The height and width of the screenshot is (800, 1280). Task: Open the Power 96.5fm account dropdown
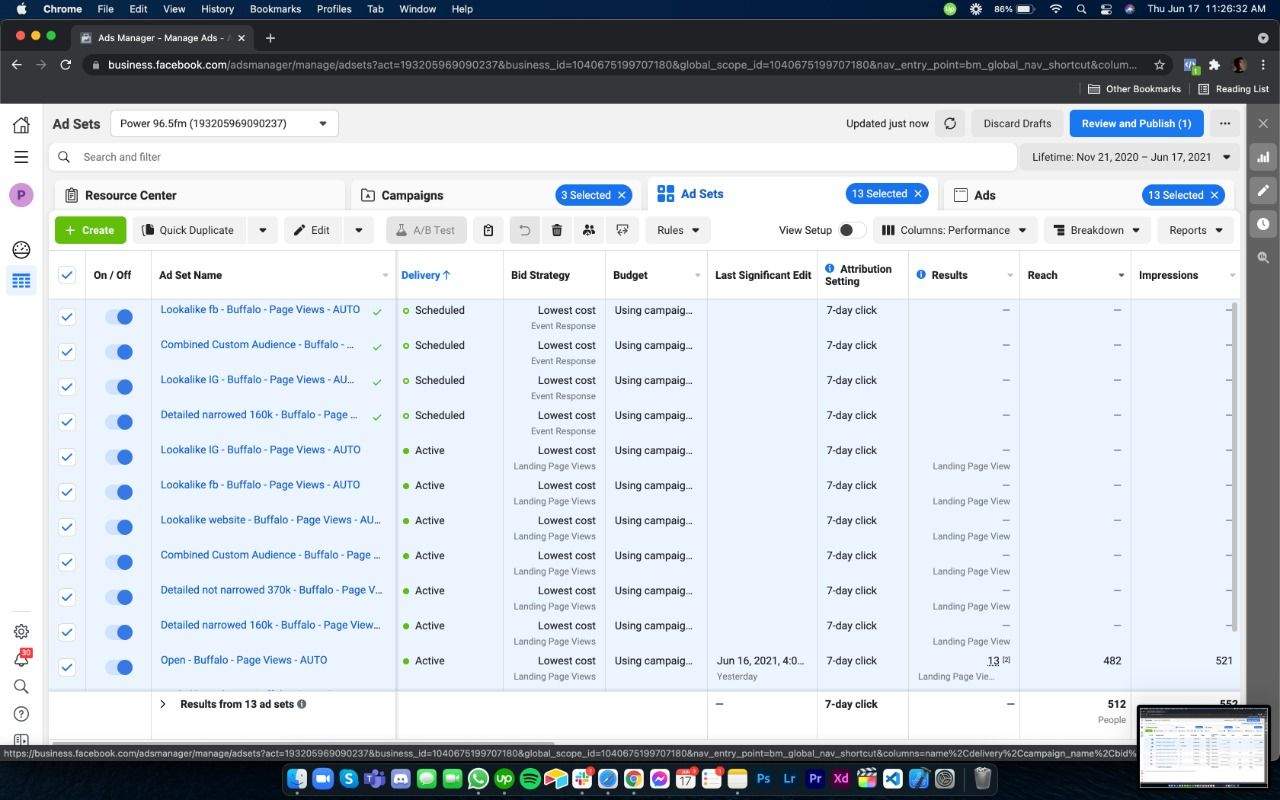[224, 124]
